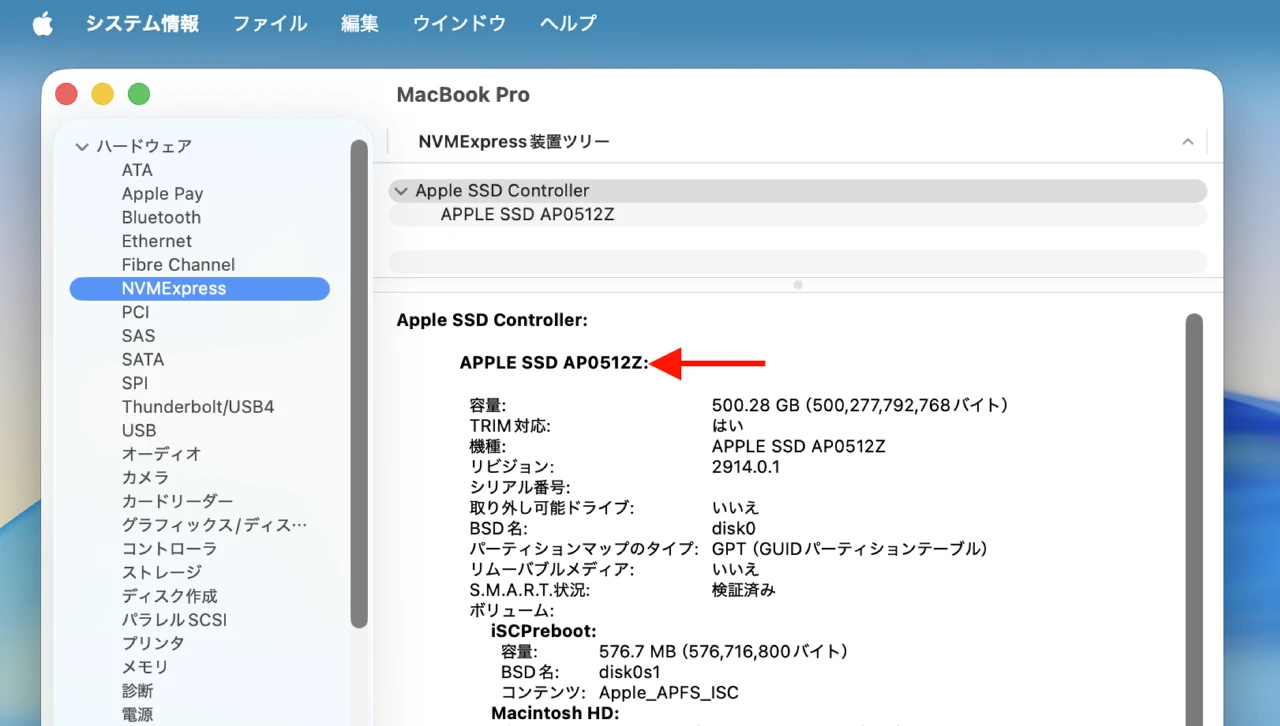The image size is (1280, 726).
Task: Select メモリ in the sidebar
Action: pos(147,667)
